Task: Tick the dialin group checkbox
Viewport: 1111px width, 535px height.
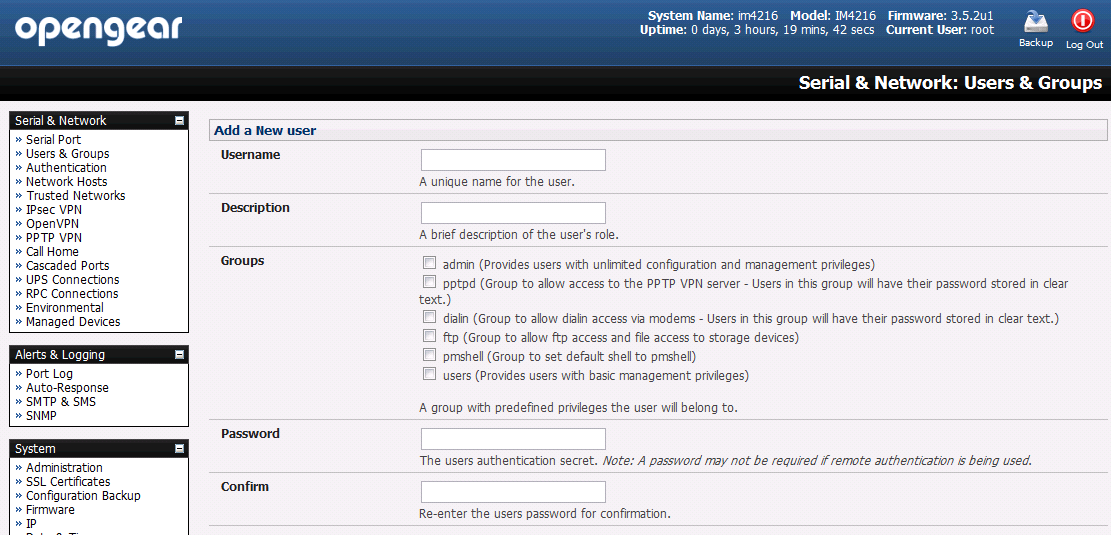Action: click(429, 317)
